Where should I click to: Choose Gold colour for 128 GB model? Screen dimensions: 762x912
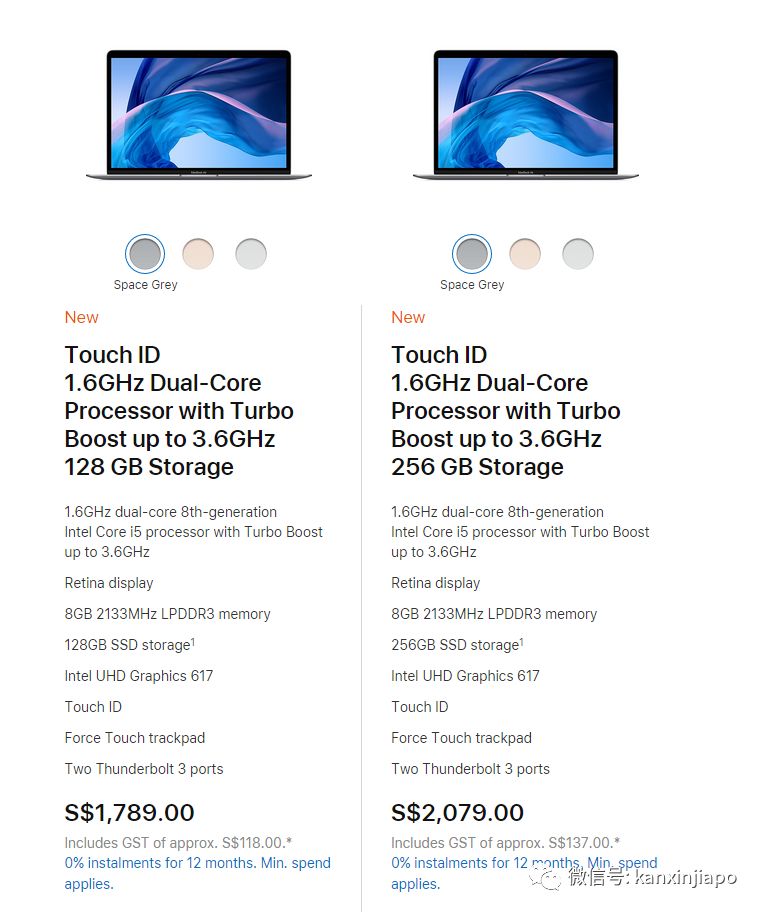pos(198,254)
